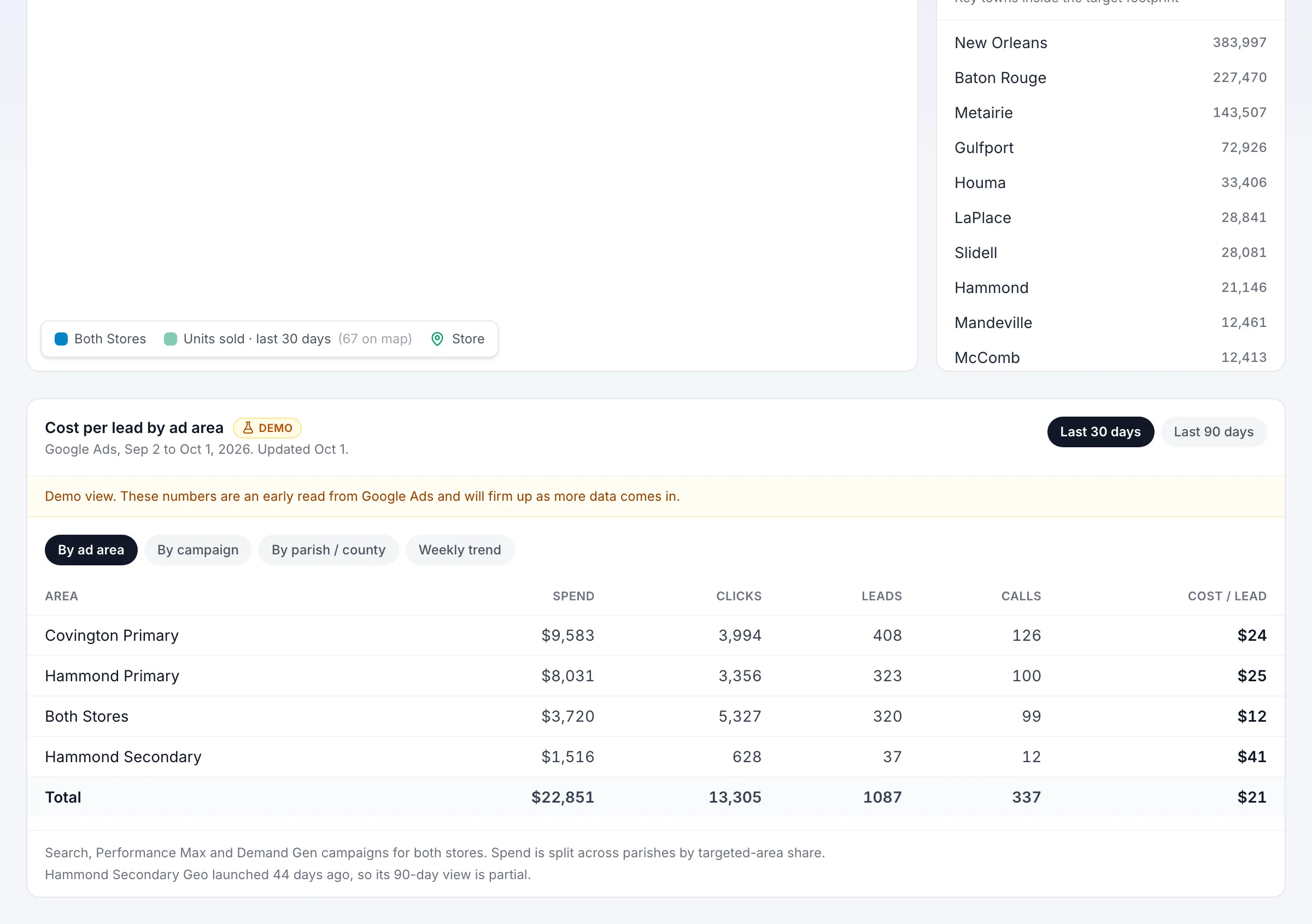
Task: Sort by the CLICKS column header
Action: 739,596
